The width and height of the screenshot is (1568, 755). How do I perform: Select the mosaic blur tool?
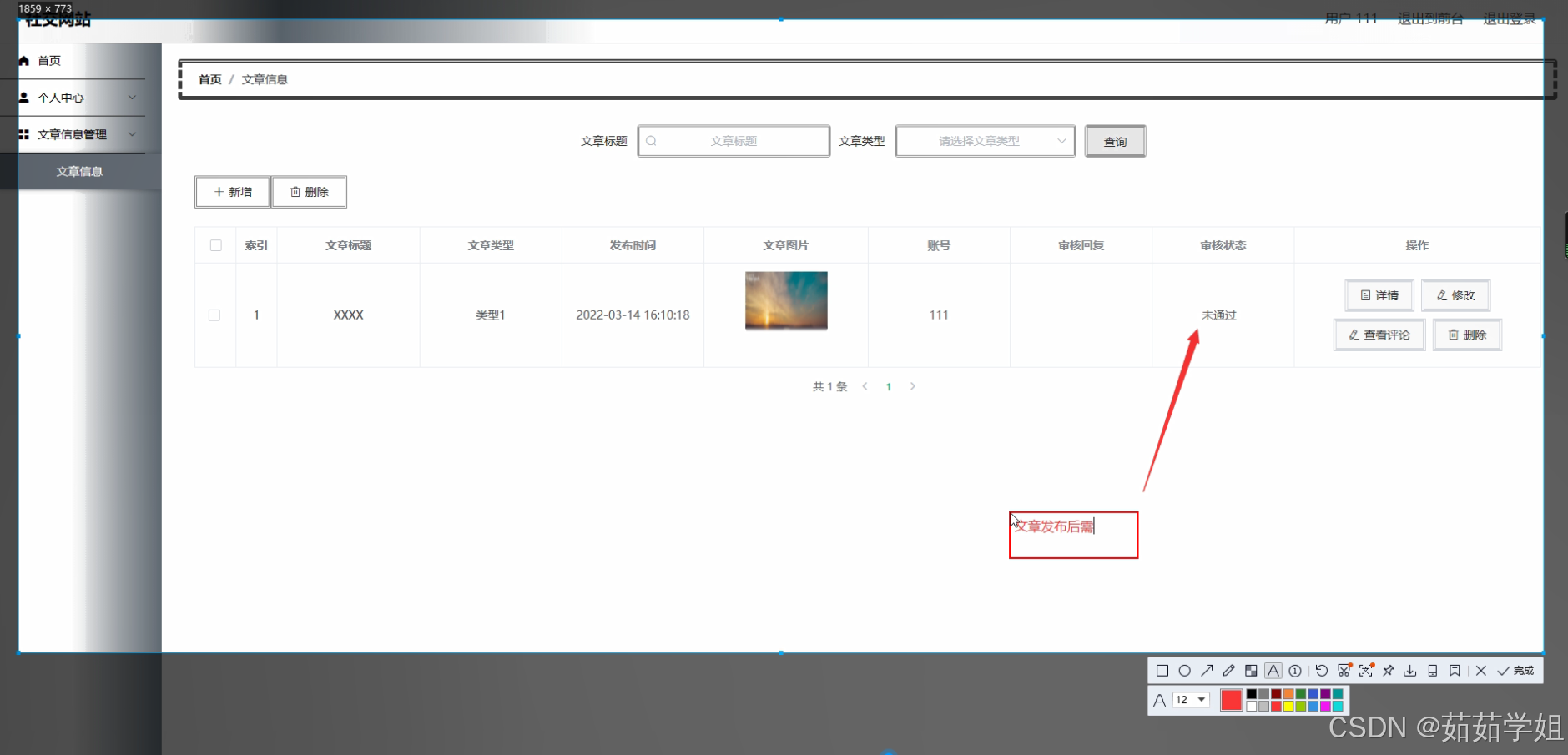tap(1250, 671)
